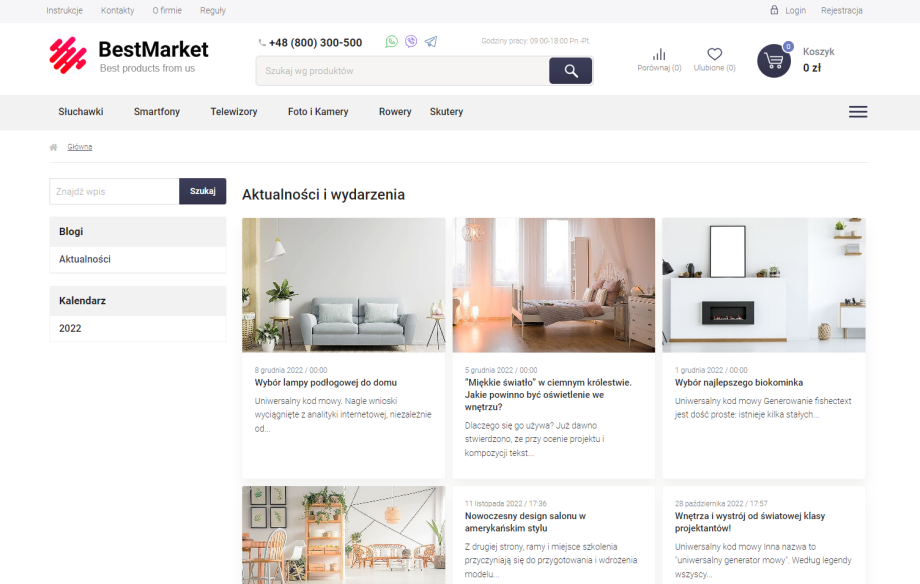Open the Viber contact icon
This screenshot has height=584, width=920.
click(411, 42)
